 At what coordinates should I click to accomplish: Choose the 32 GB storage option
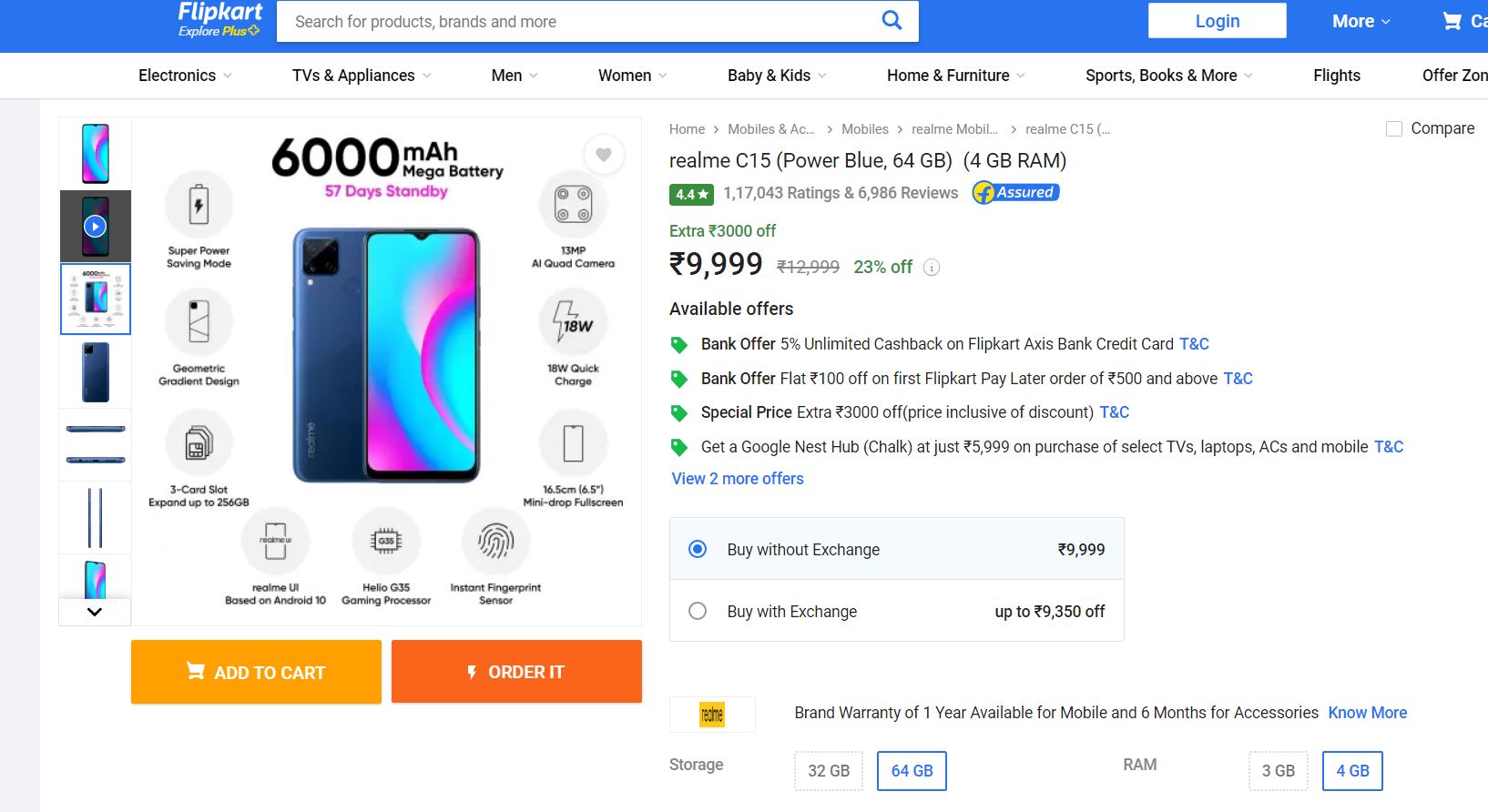click(828, 771)
